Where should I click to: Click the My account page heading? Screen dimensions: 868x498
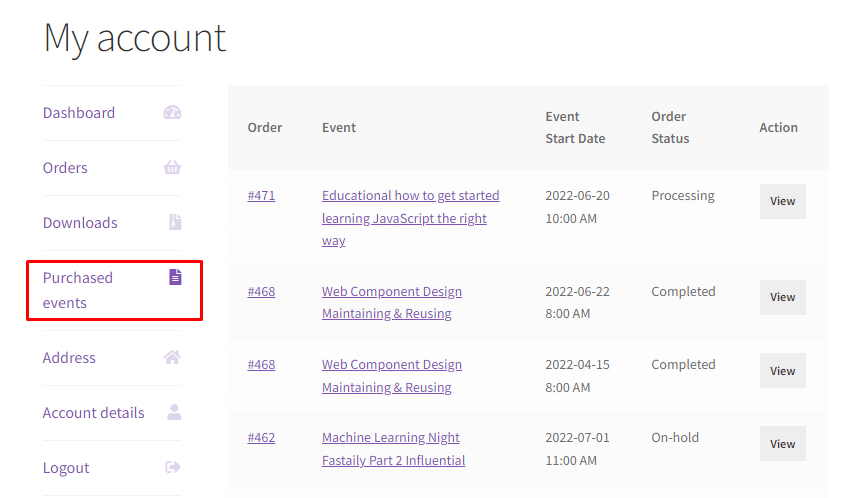coord(135,39)
